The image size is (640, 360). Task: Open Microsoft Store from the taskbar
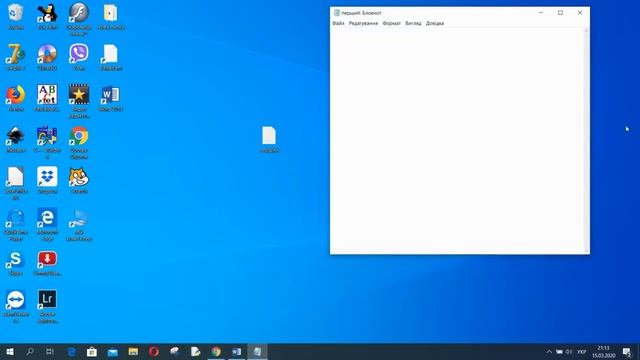(x=92, y=351)
